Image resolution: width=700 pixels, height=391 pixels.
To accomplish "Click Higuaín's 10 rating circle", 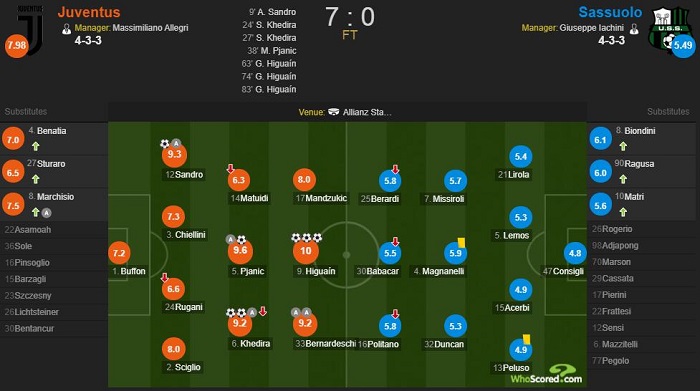I will coord(305,251).
